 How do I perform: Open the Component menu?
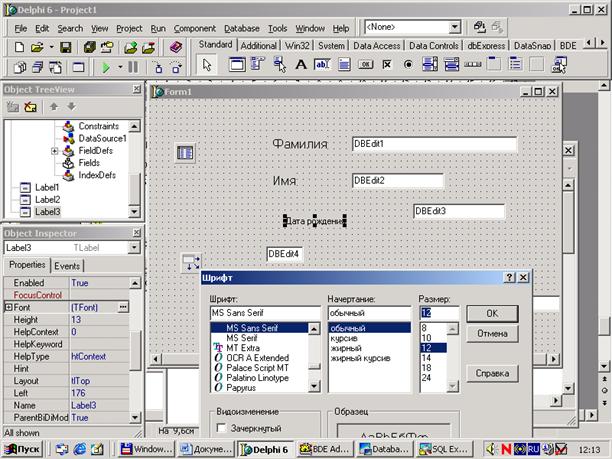[194, 28]
